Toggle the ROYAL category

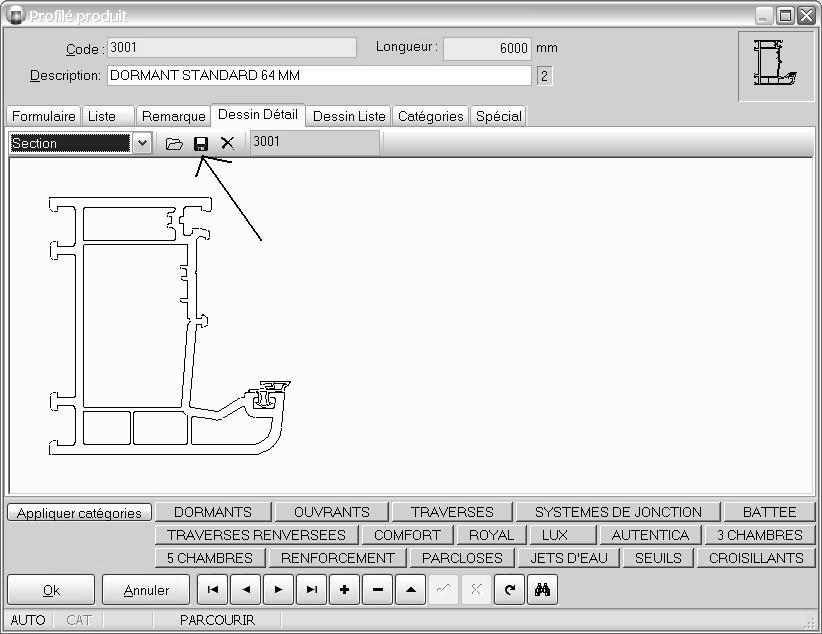pyautogui.click(x=491, y=535)
